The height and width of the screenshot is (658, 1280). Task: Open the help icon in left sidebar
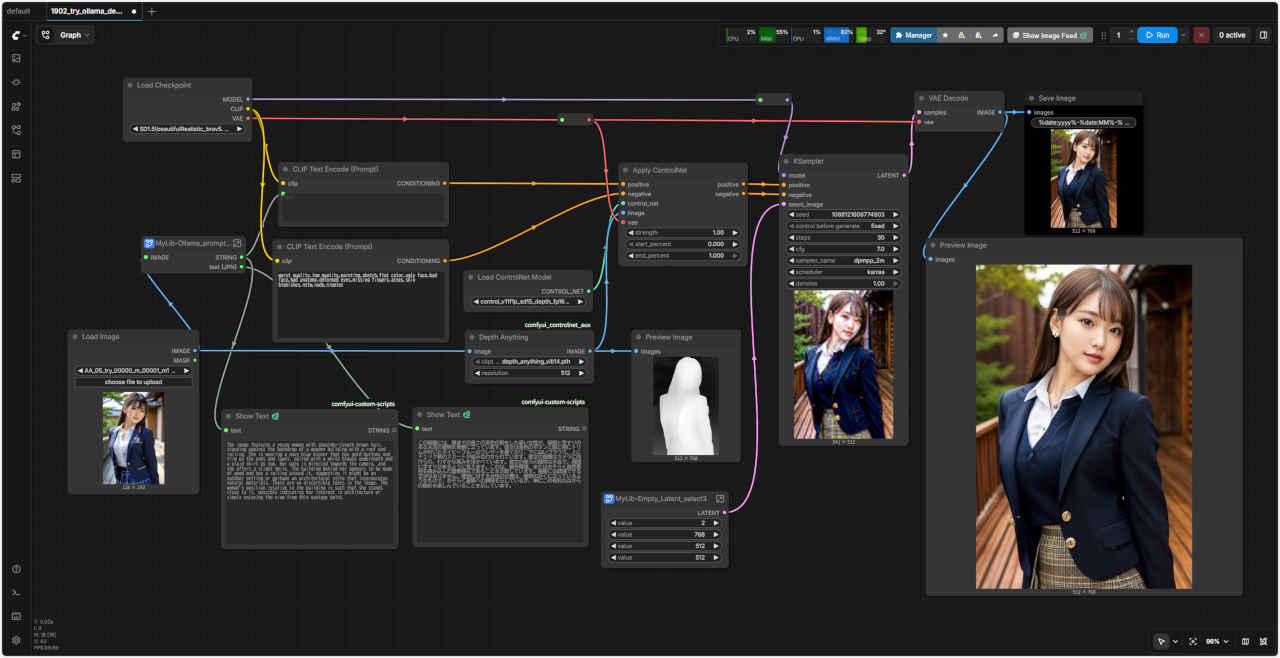pos(16,569)
